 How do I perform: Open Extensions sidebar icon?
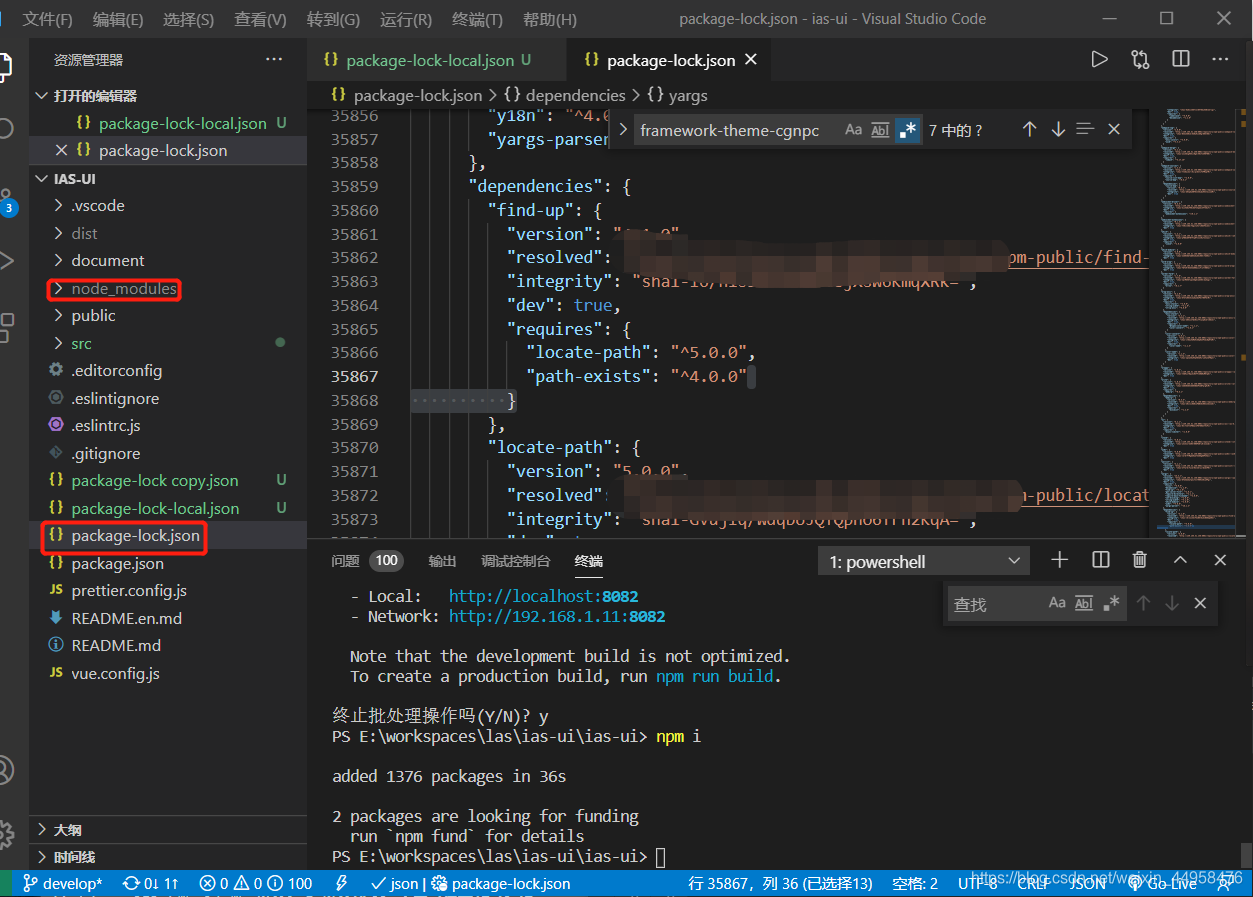pyautogui.click(x=8, y=326)
